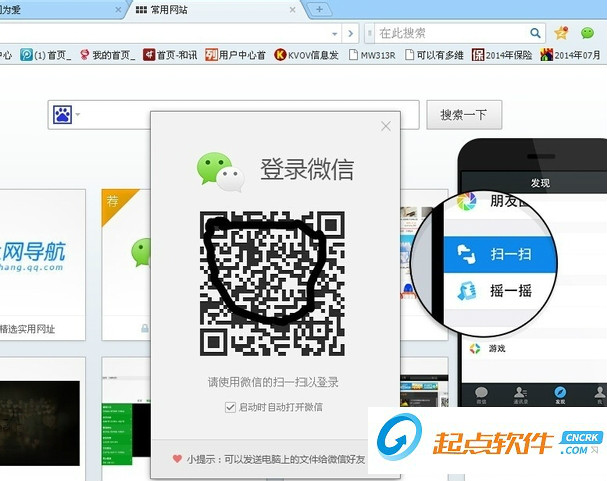607x481 pixels.
Task: Click the 朋友圈 icon on phone screen
Action: (466, 201)
